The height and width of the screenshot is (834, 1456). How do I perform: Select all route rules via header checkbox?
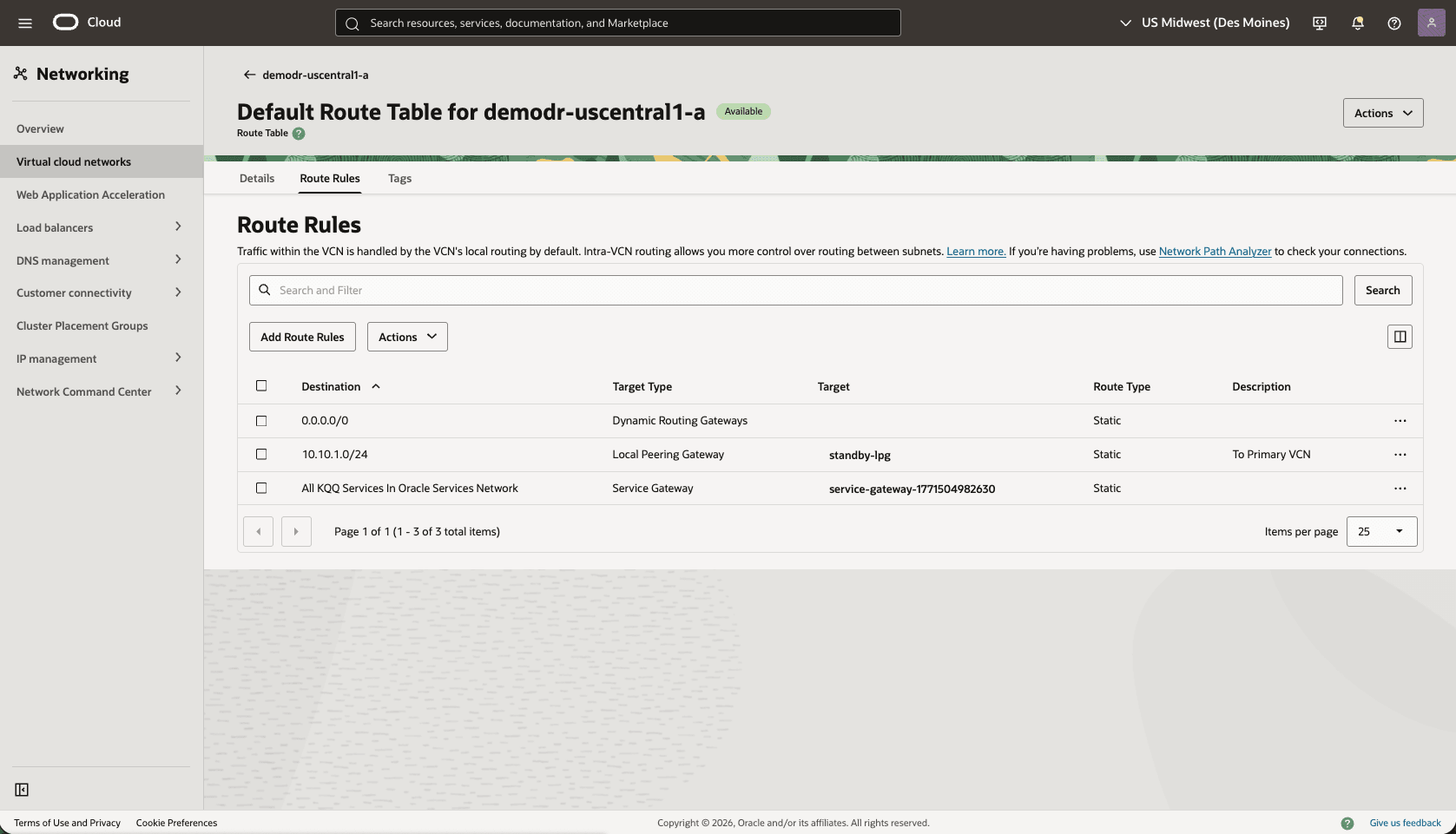[261, 386]
